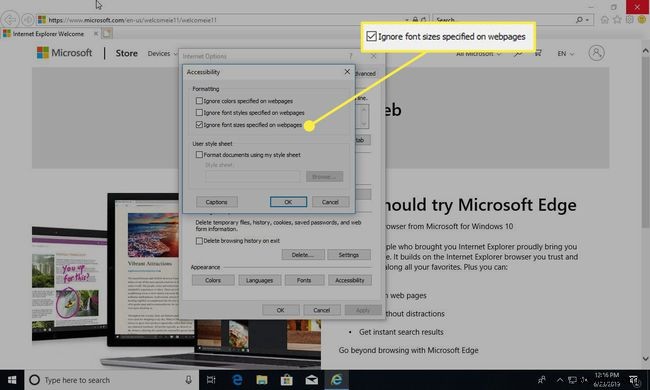Click the Internet Options help question mark
Screen dimensions: 650x390
351,56
